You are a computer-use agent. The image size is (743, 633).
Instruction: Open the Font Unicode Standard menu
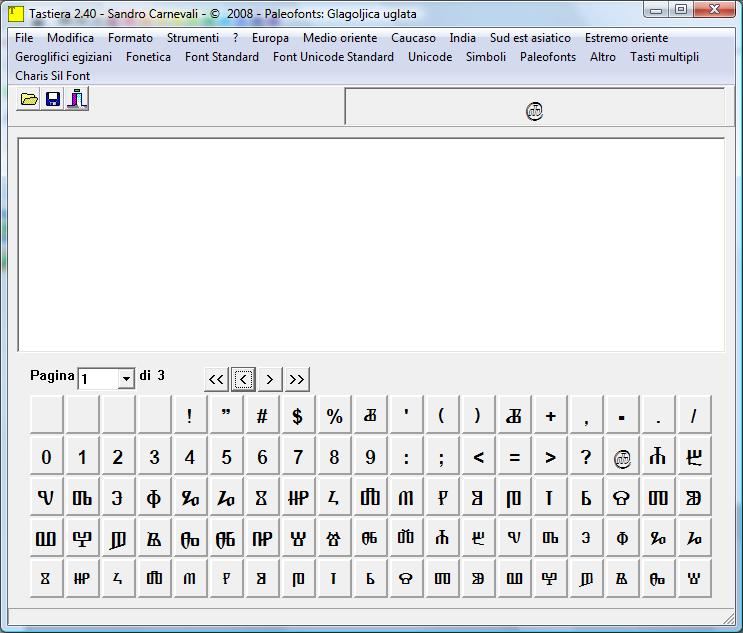point(333,57)
